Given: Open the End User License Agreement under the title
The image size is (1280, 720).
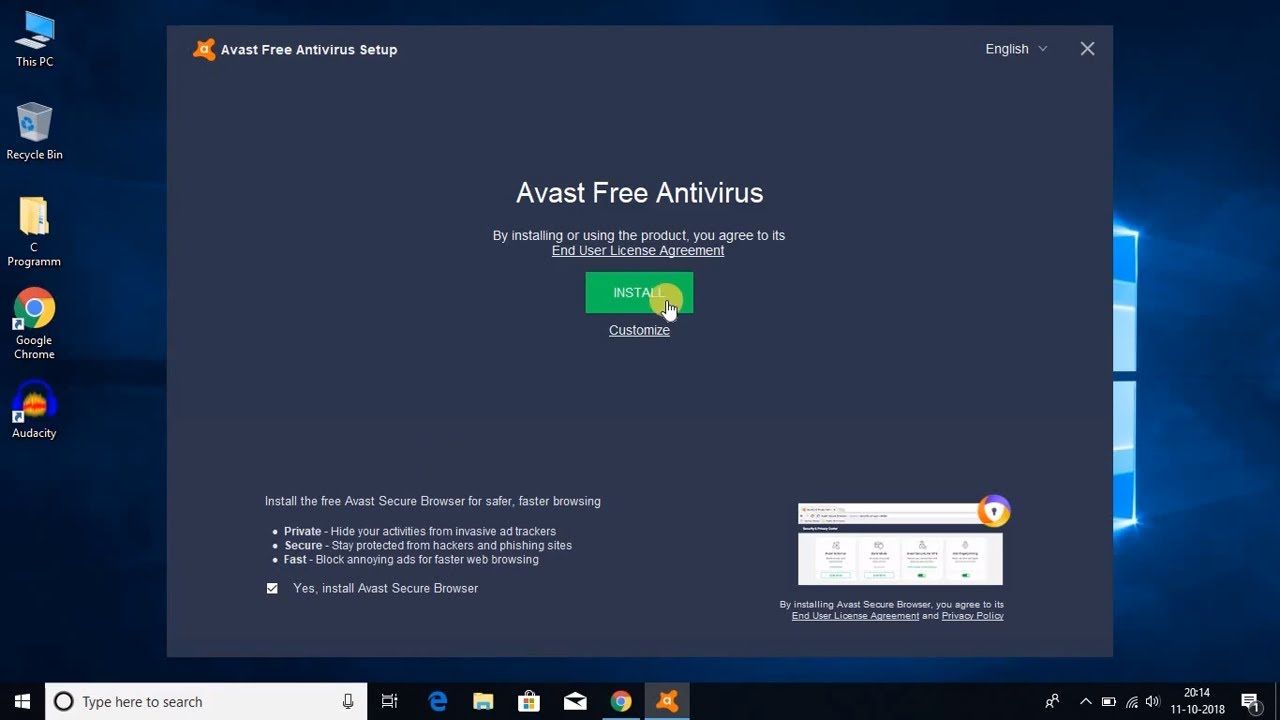Looking at the screenshot, I should (638, 251).
